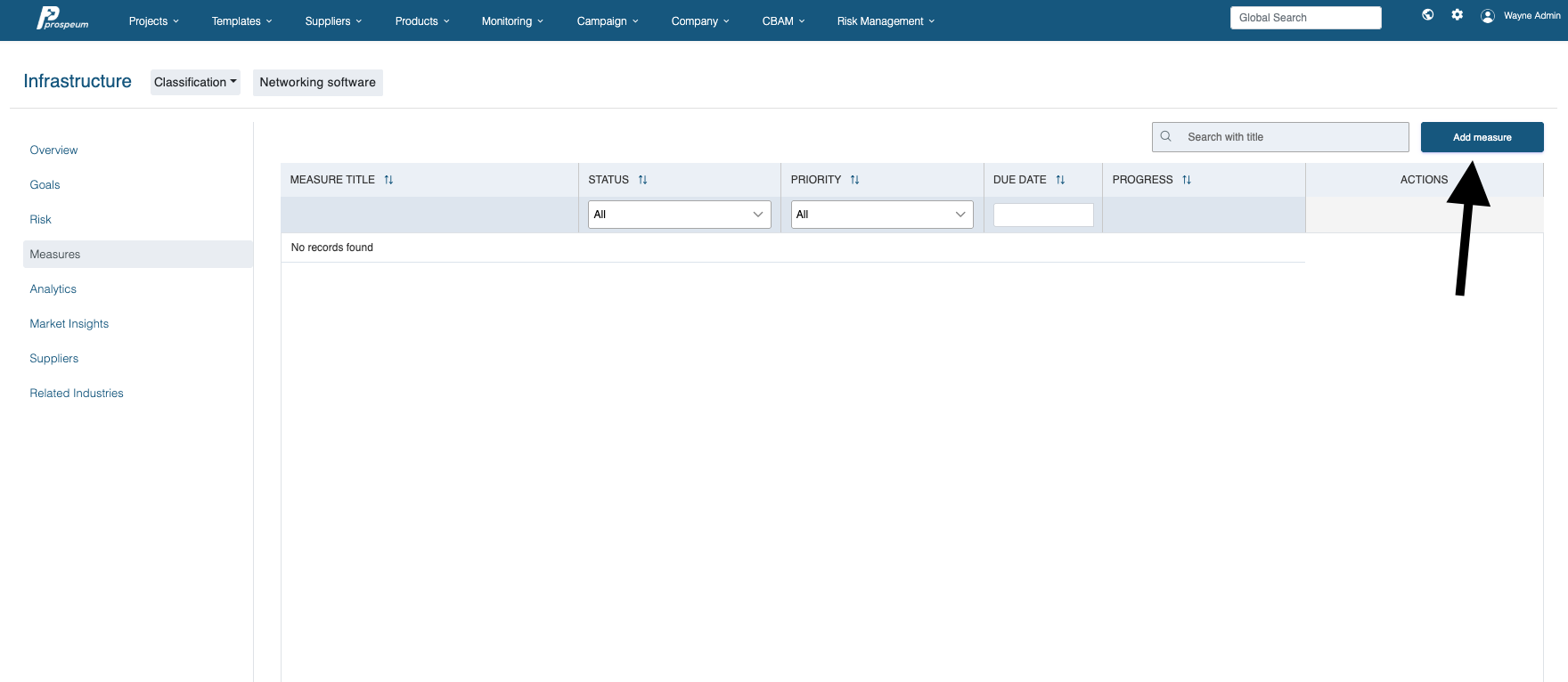Click the Add measure button
The width and height of the screenshot is (1568, 682).
[1482, 137]
